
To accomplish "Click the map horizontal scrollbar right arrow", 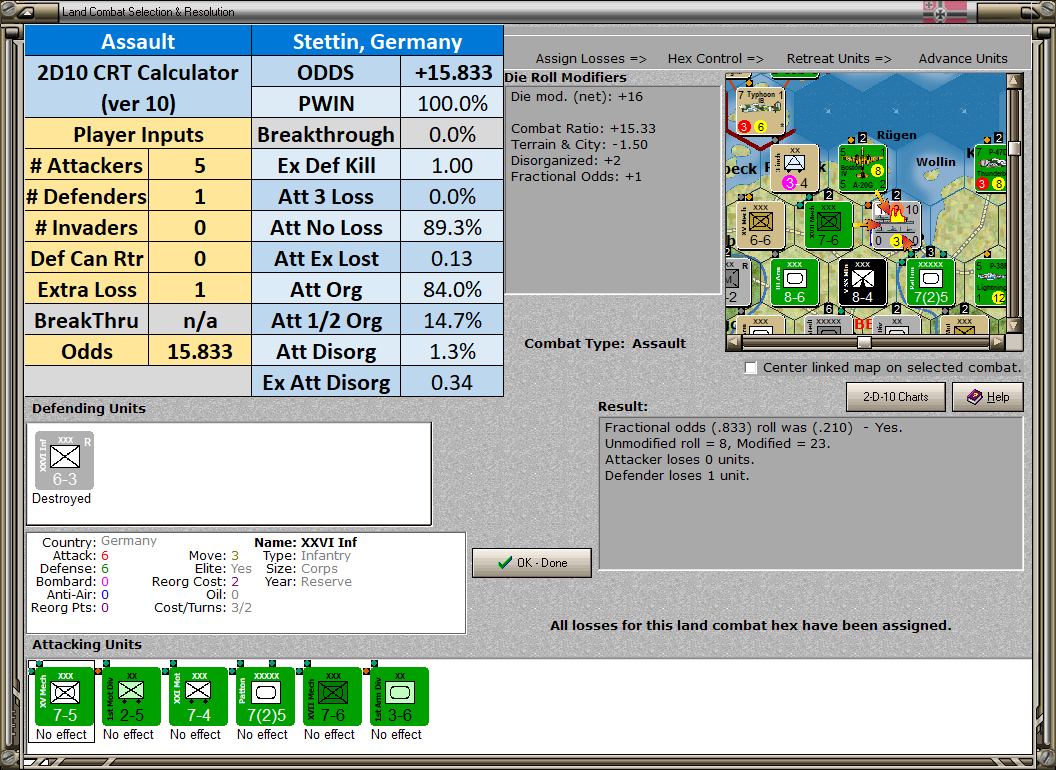I will (x=998, y=342).
